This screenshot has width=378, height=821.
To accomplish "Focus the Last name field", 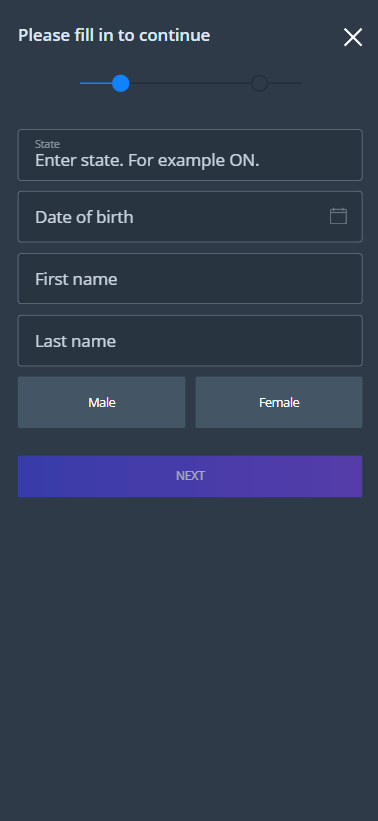I will [190, 340].
